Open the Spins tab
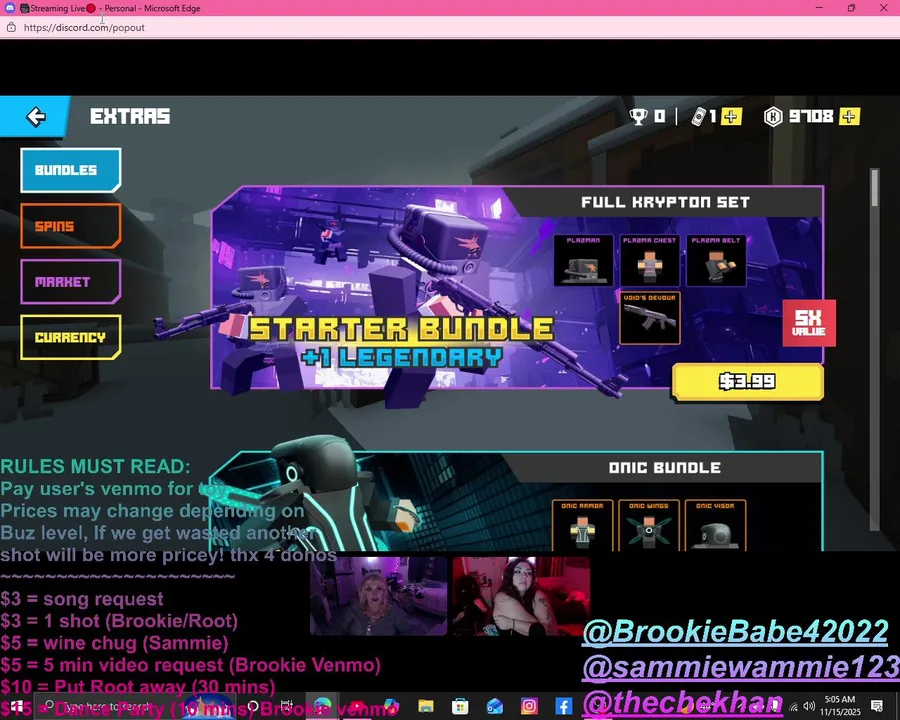The width and height of the screenshot is (900, 720). [71, 226]
